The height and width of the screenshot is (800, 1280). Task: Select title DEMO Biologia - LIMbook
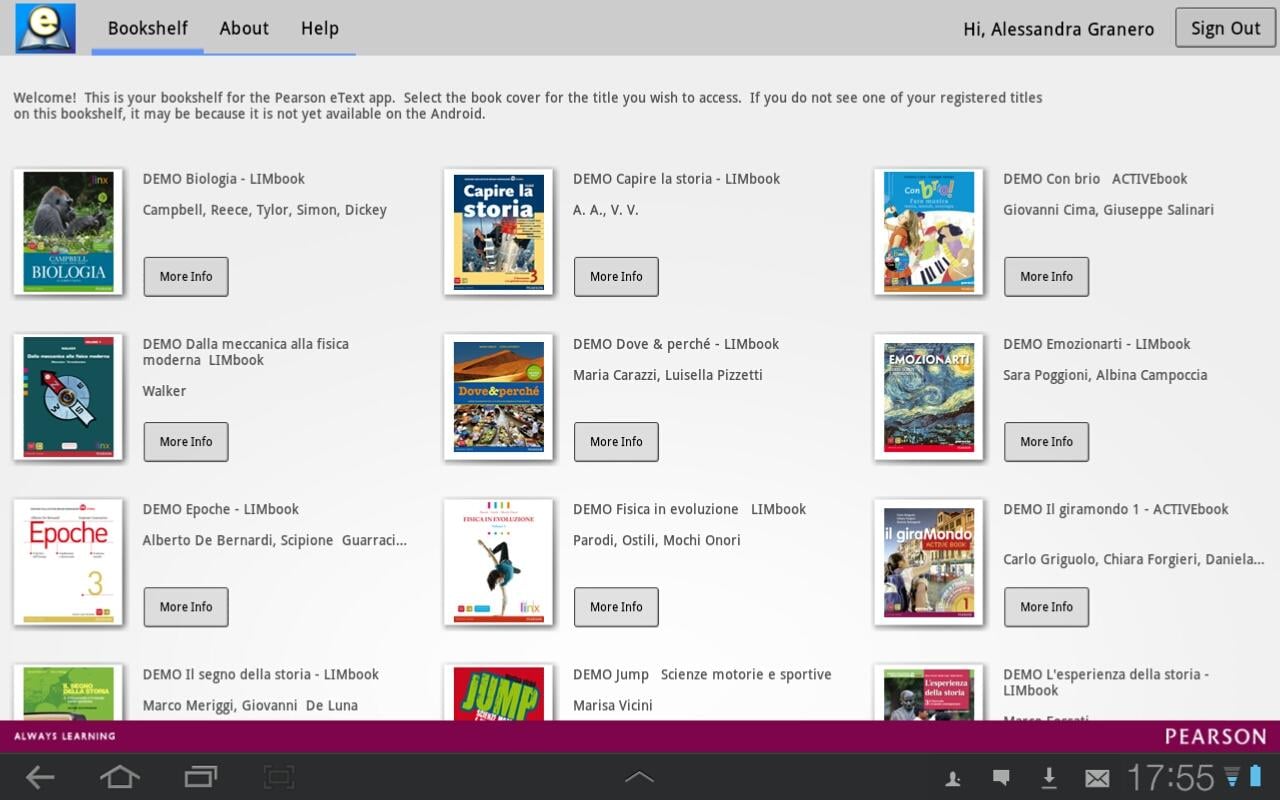(x=224, y=179)
